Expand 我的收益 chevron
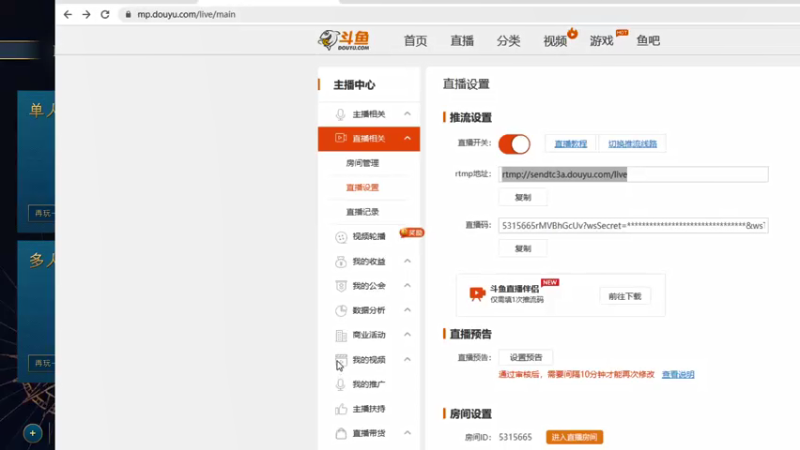The height and width of the screenshot is (450, 800). (407, 261)
